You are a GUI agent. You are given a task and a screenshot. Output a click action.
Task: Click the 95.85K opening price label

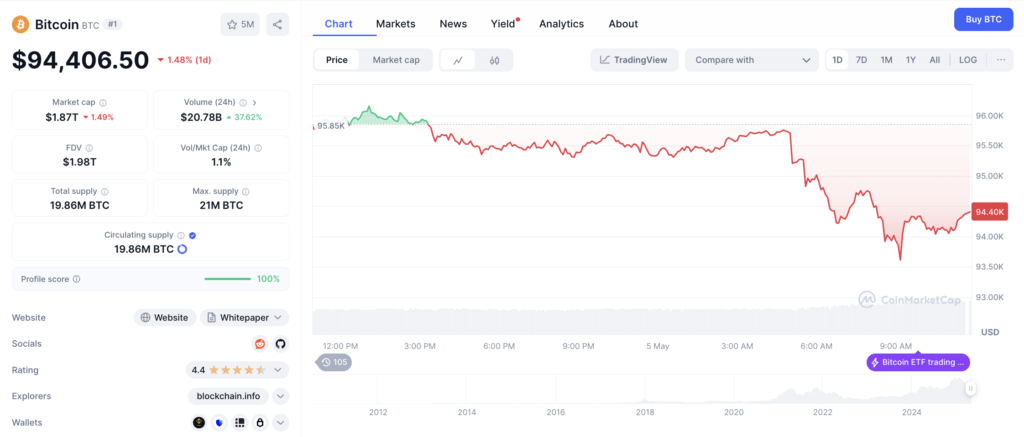click(x=330, y=125)
